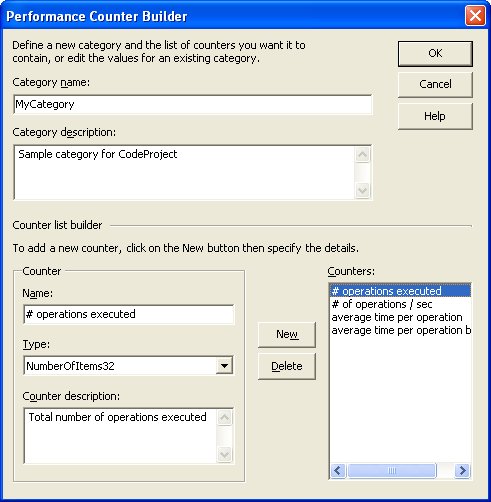Delete the selected counter

point(287,366)
